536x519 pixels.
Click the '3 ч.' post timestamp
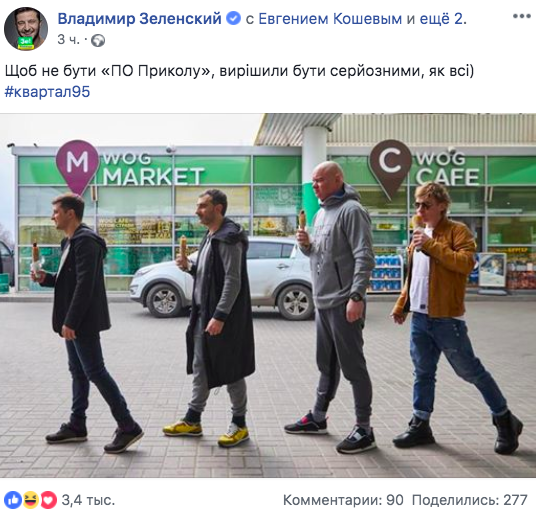(x=68, y=40)
